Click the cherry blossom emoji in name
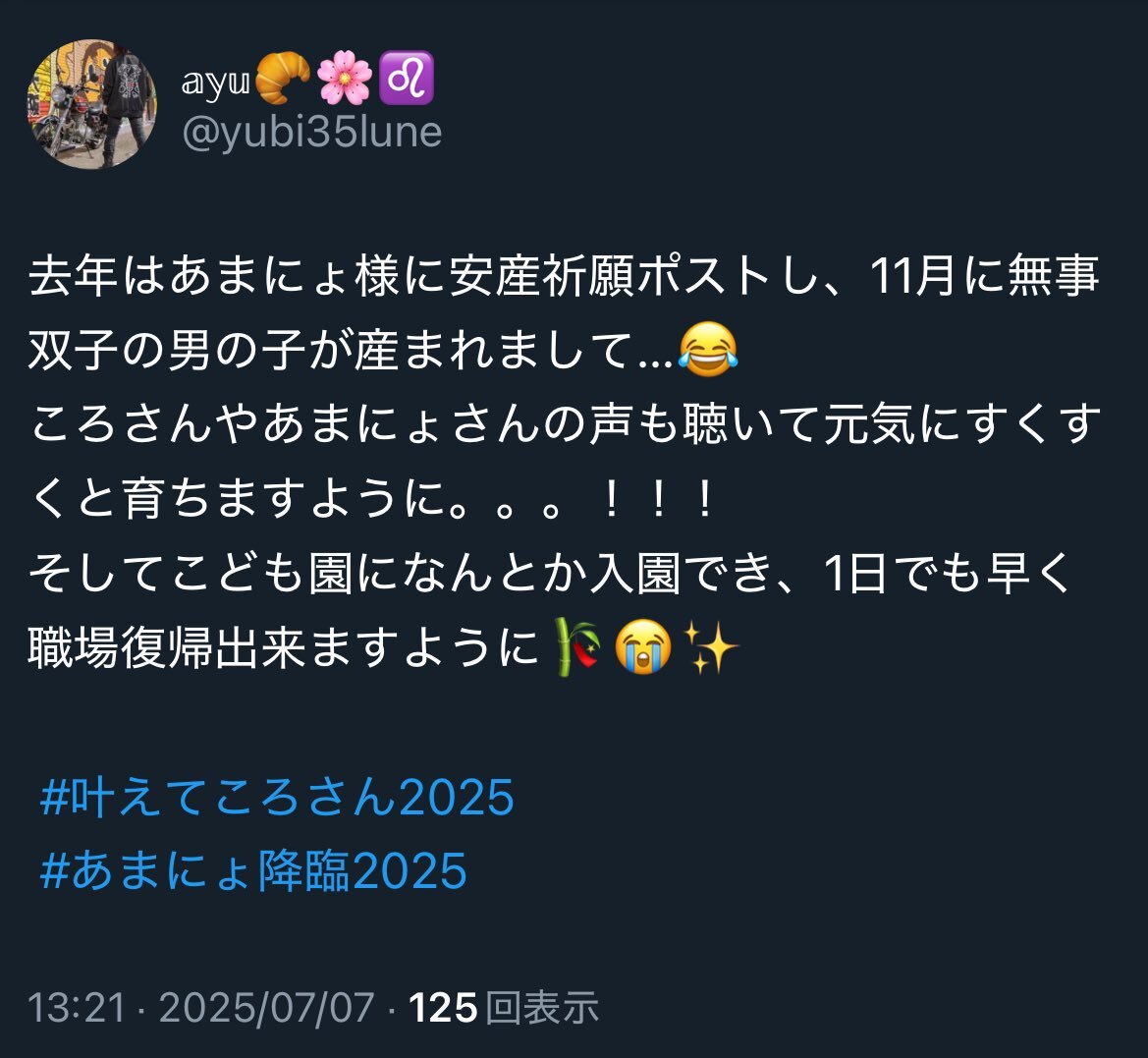The width and height of the screenshot is (1148, 1058). 344,78
